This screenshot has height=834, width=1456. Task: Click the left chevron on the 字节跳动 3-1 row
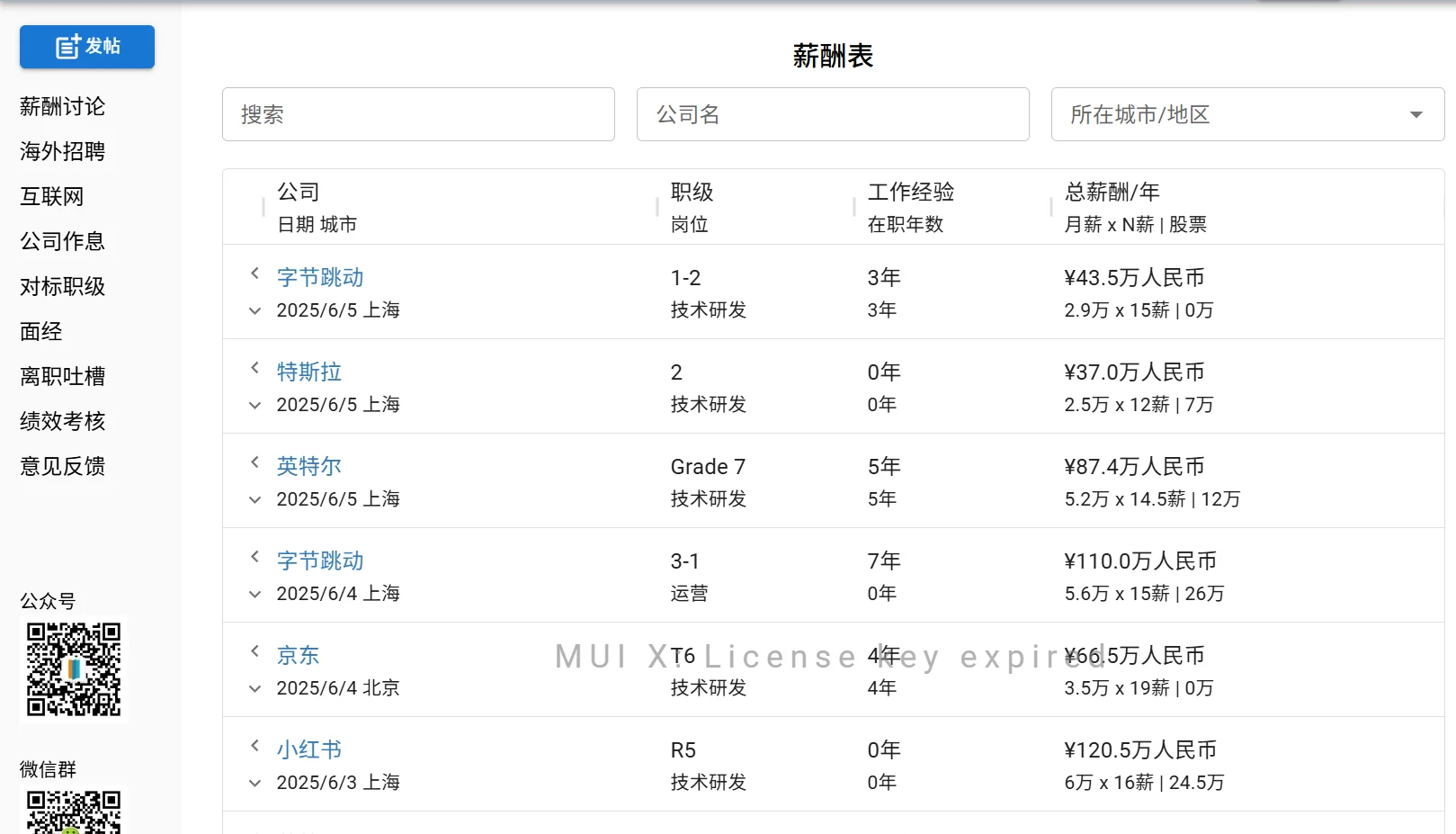point(255,557)
